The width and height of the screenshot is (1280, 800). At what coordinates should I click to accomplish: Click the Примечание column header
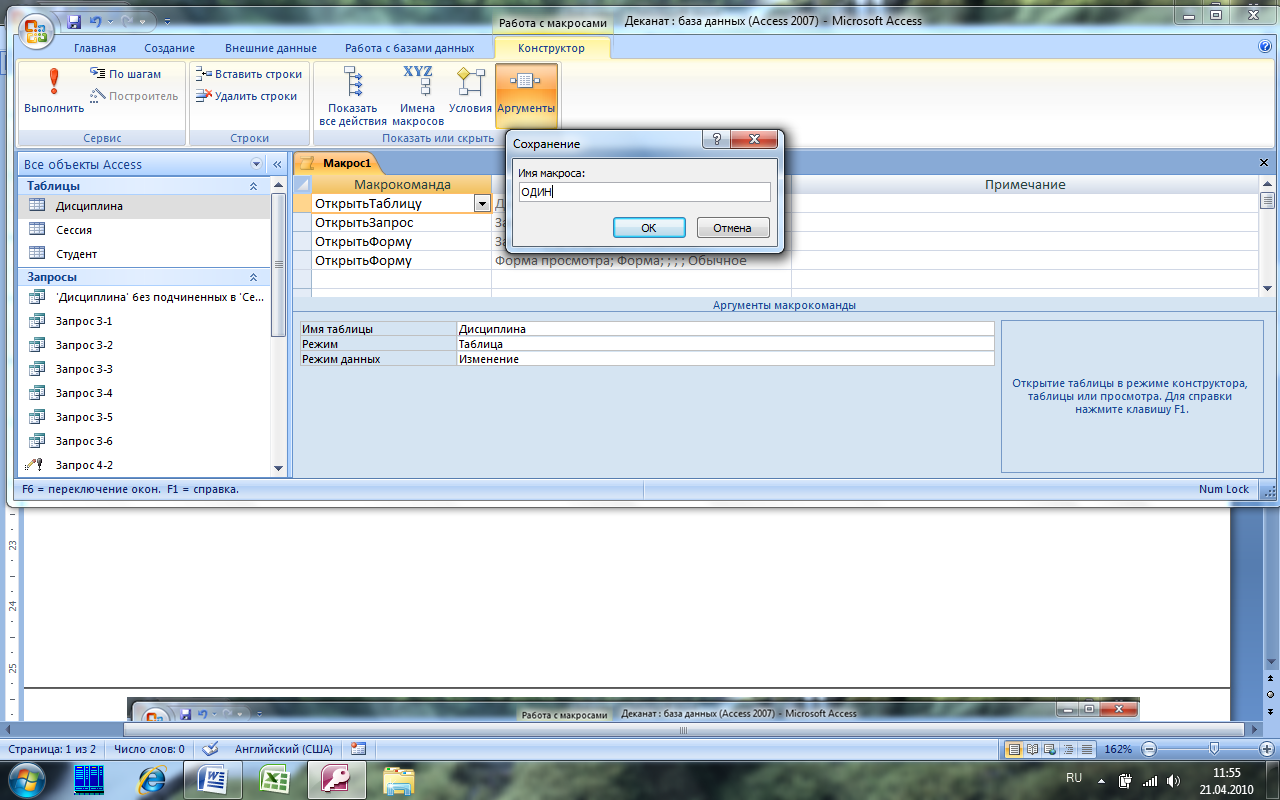tap(1025, 185)
